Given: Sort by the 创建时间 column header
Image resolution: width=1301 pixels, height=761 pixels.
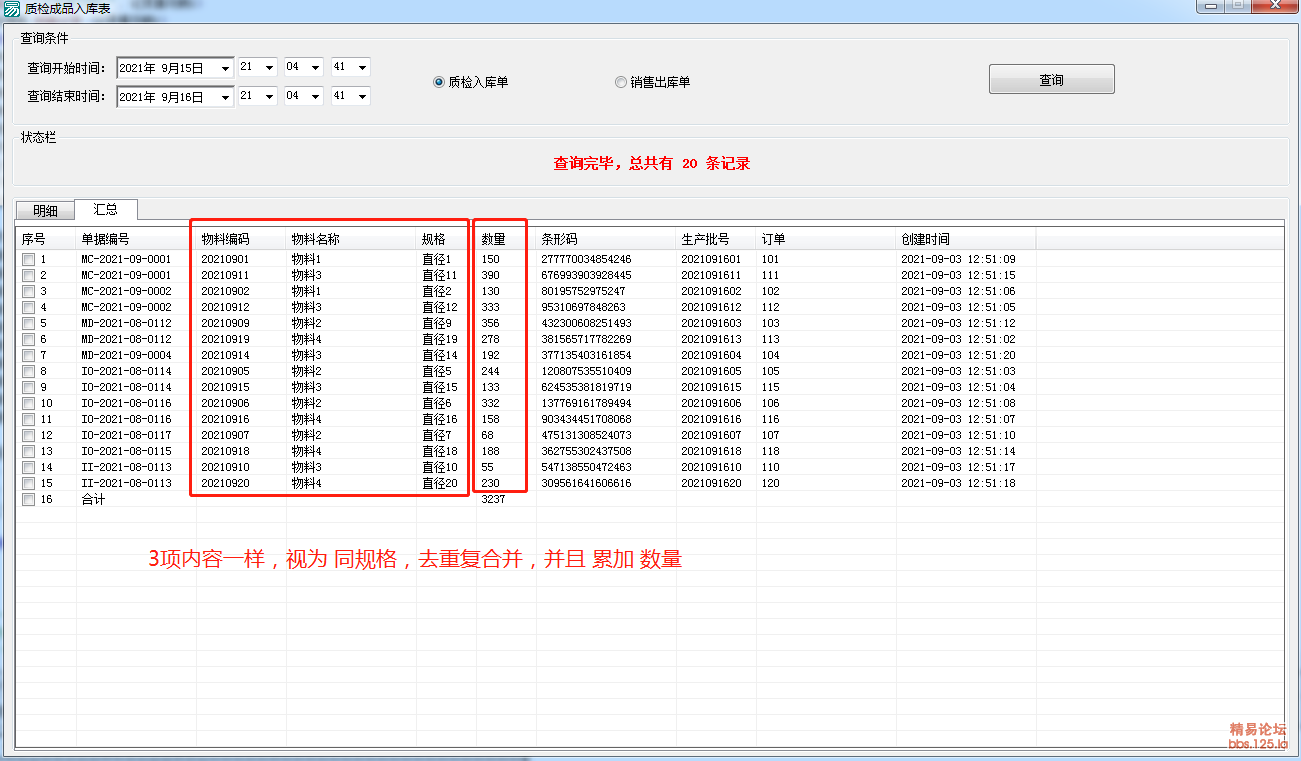Looking at the screenshot, I should coord(966,239).
